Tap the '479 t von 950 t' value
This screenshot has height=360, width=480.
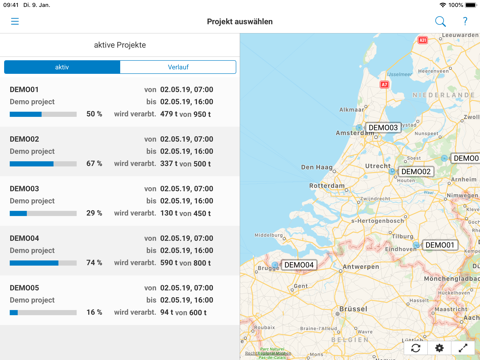click(x=185, y=114)
